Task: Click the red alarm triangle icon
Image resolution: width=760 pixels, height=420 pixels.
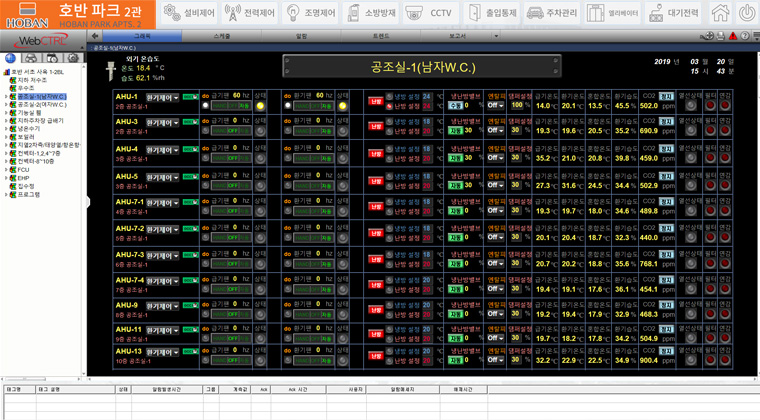Action: click(733, 36)
